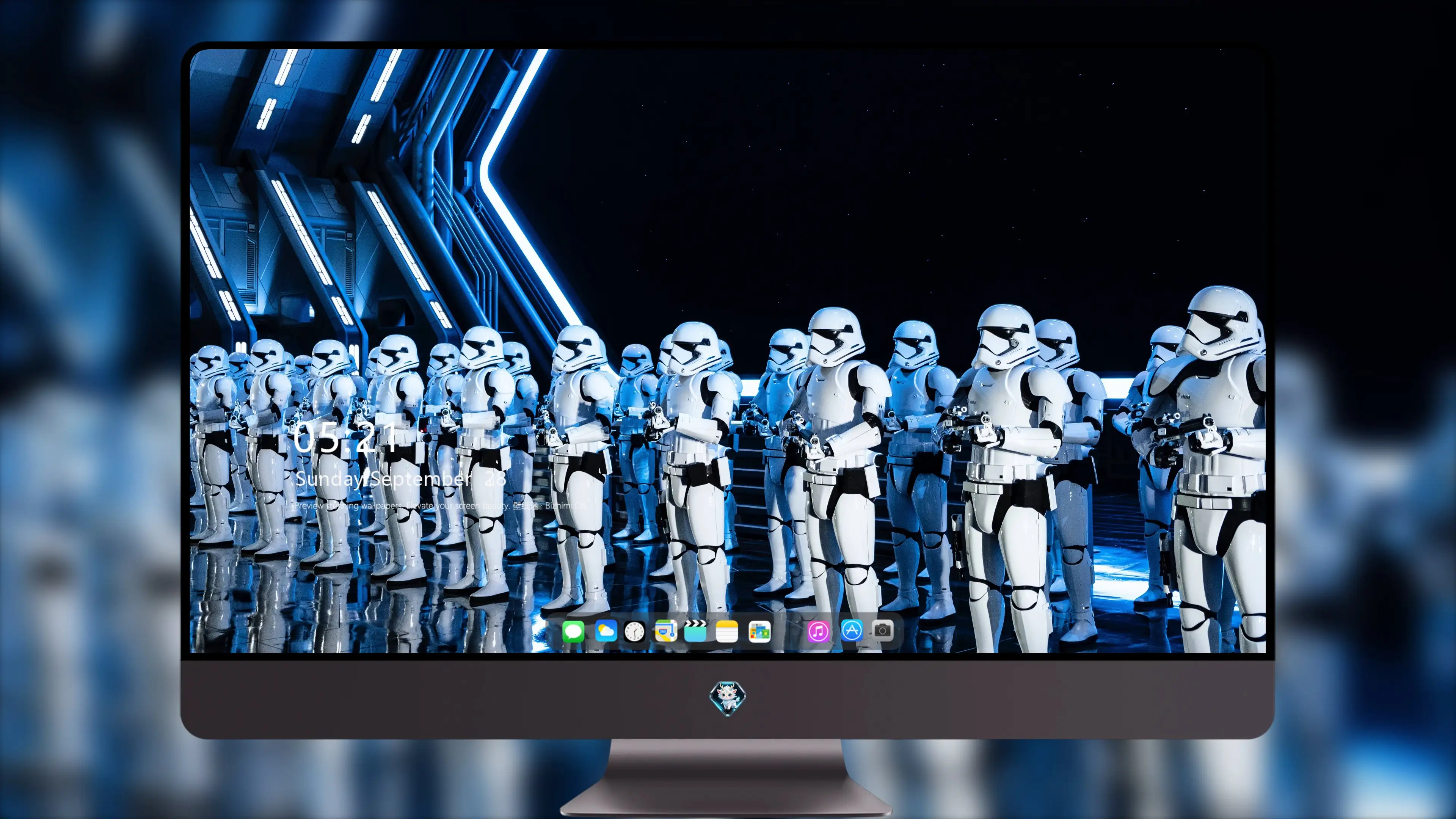Launch the clapperboard Videos app in the dock

695,631
